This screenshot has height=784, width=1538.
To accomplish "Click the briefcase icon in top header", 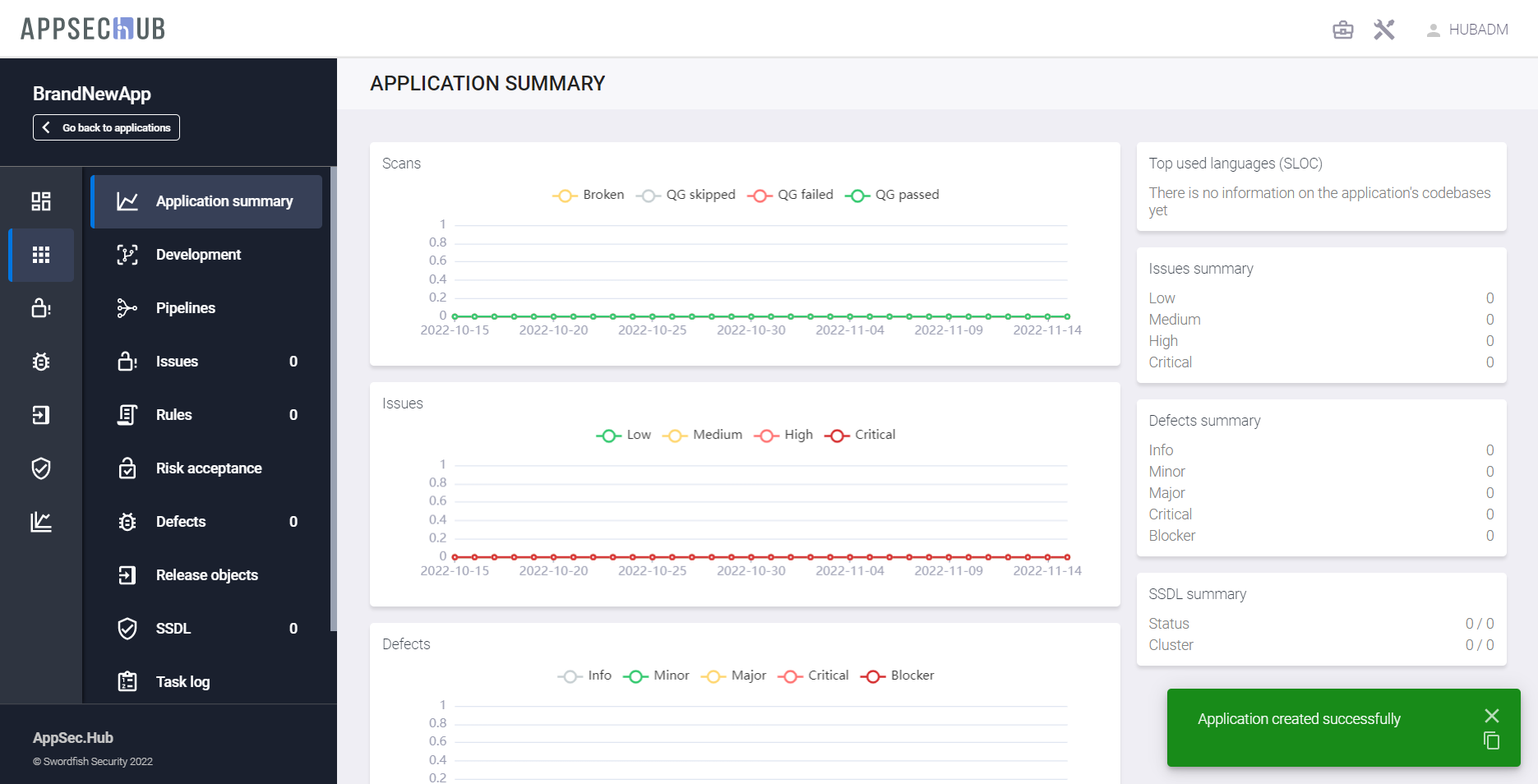I will coord(1342,30).
